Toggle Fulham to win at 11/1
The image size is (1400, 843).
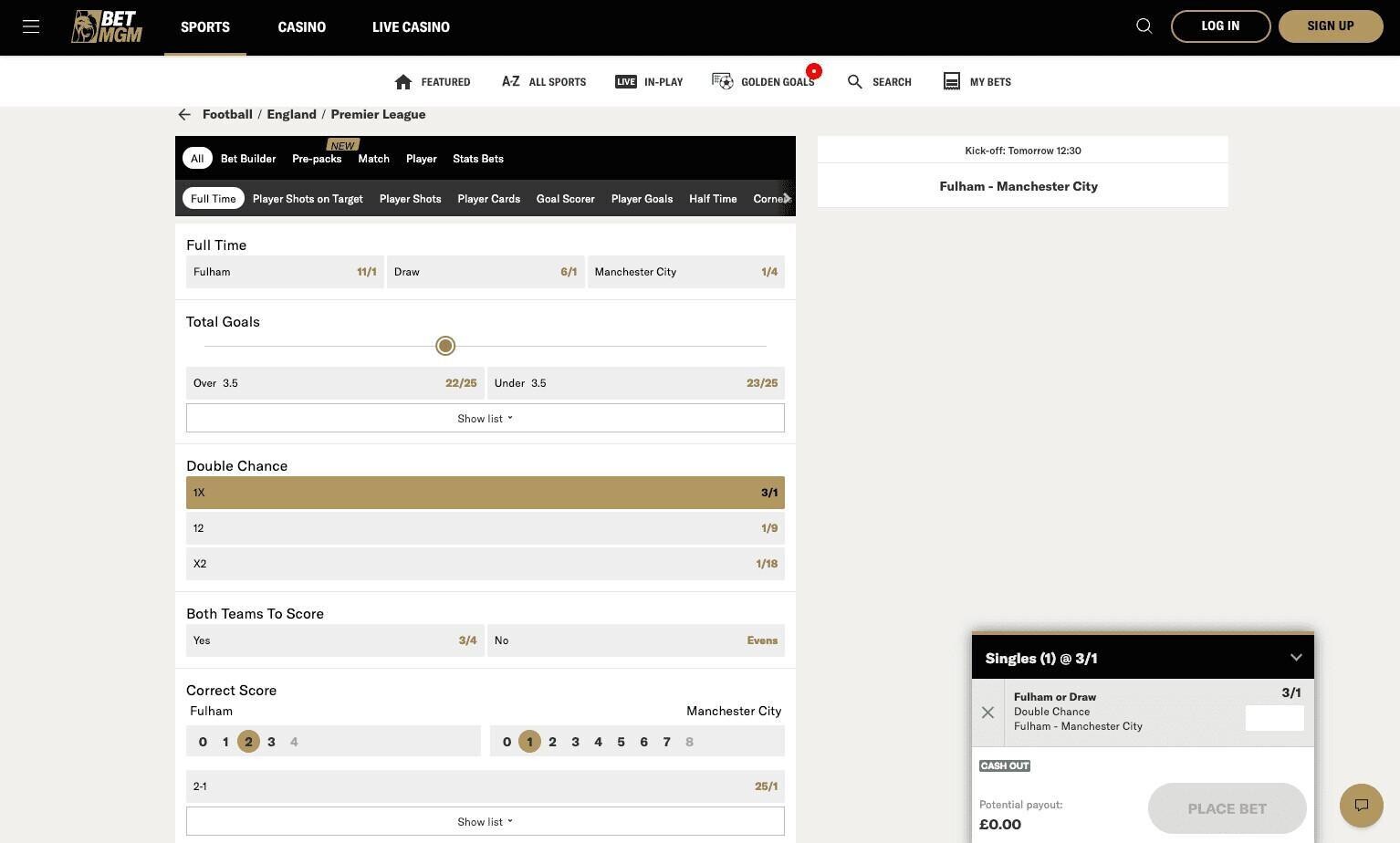(285, 272)
